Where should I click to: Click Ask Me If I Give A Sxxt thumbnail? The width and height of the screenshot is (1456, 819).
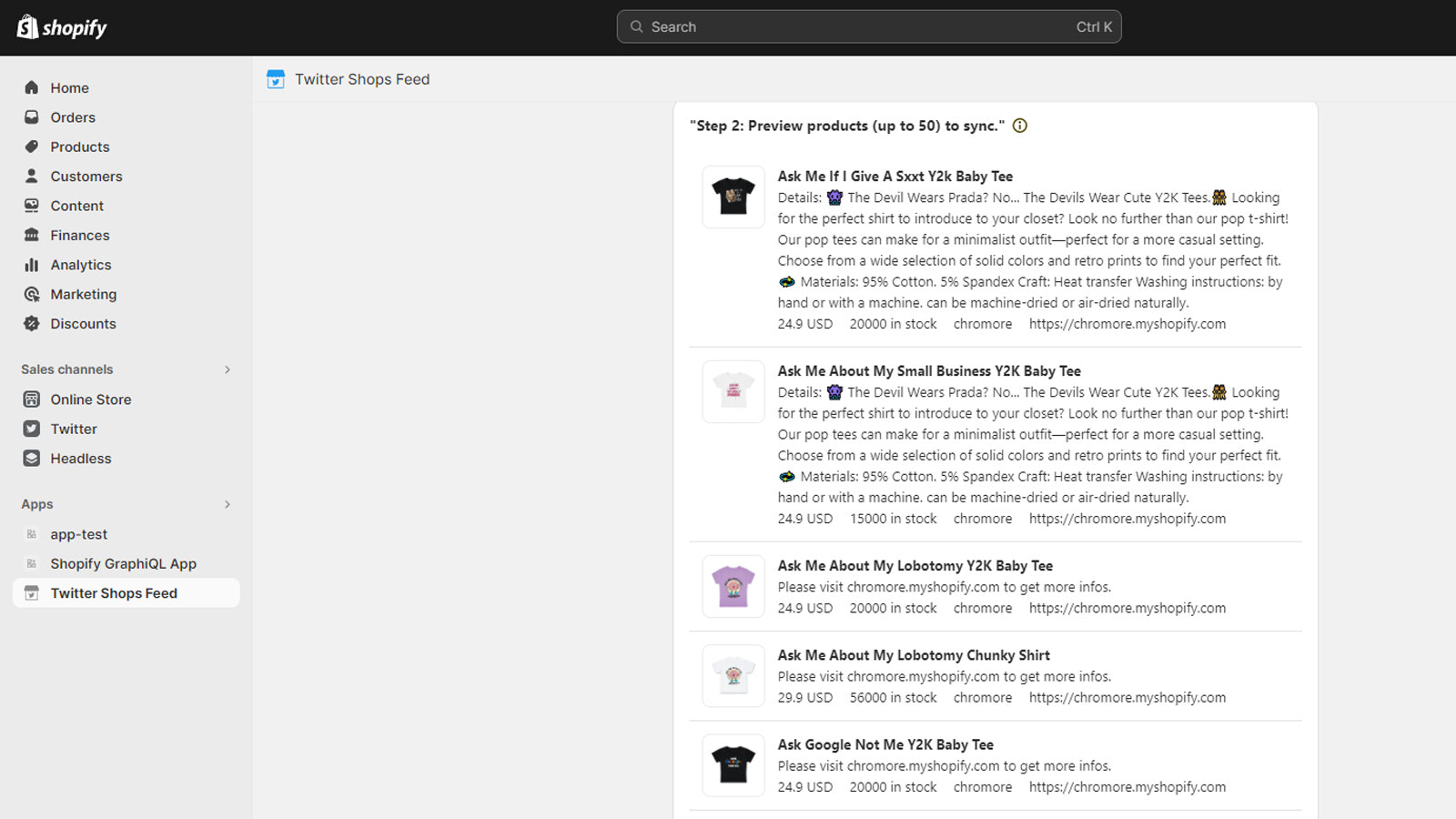pos(733,197)
